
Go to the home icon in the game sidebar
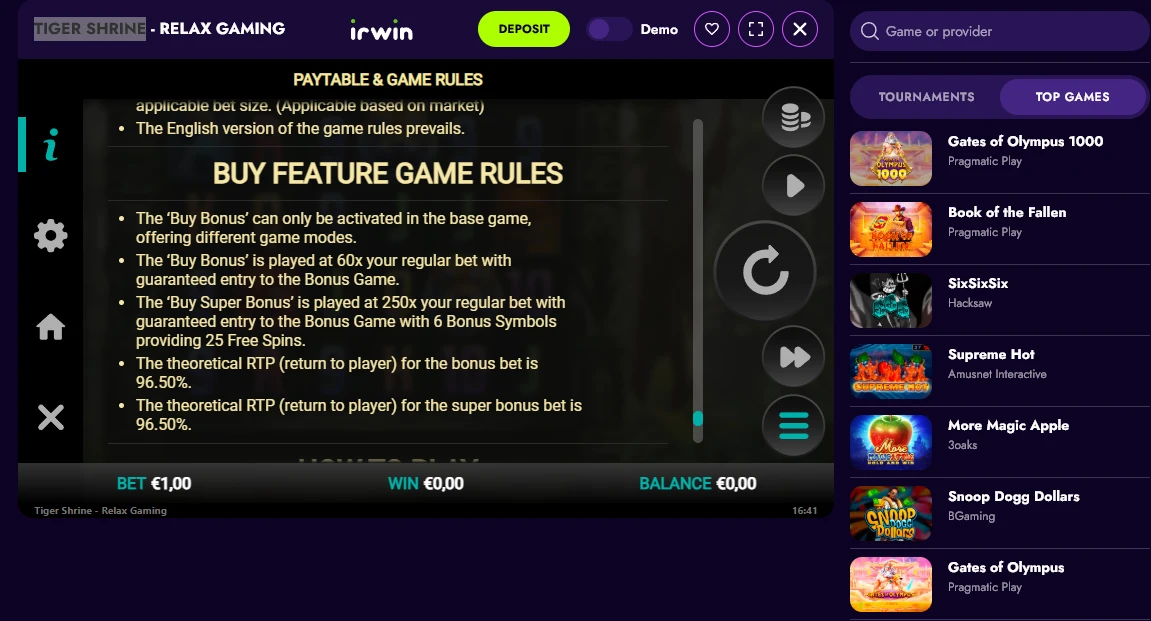pos(51,327)
